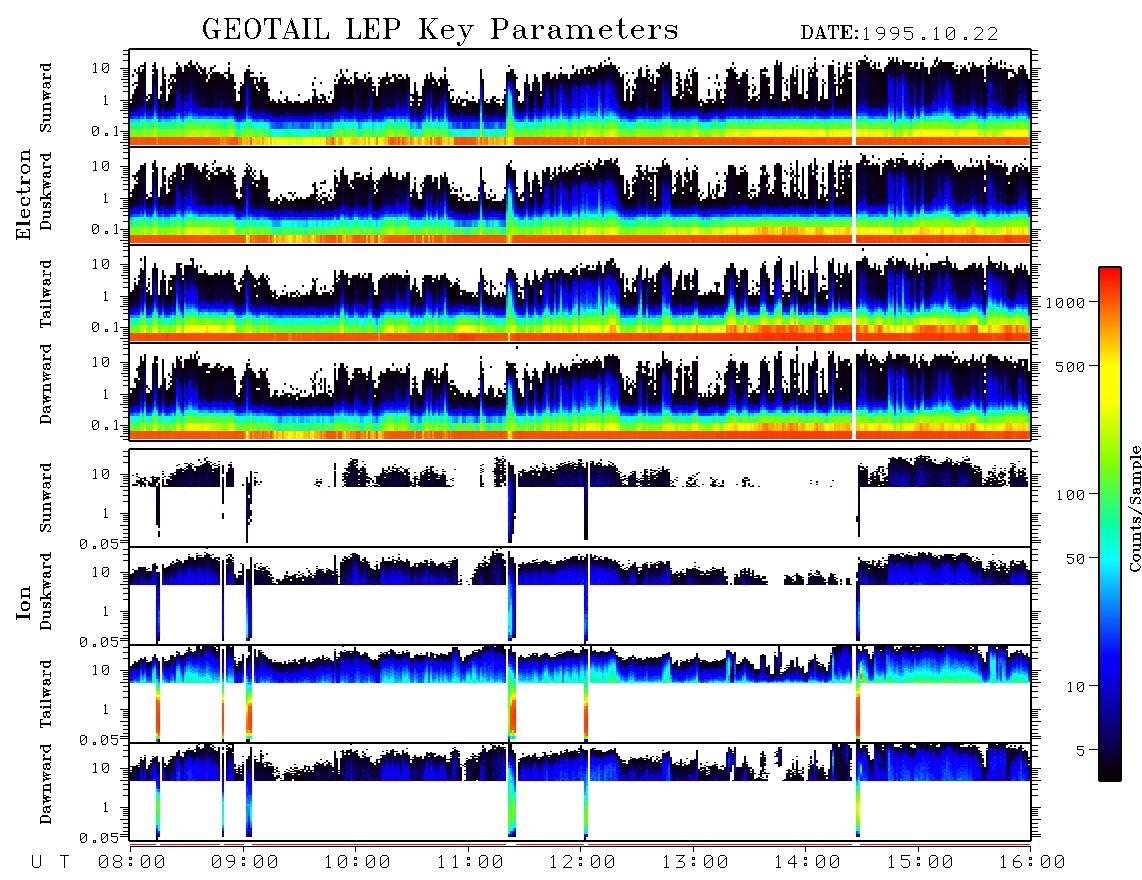Click the 12:00 time tick label

[x=583, y=863]
